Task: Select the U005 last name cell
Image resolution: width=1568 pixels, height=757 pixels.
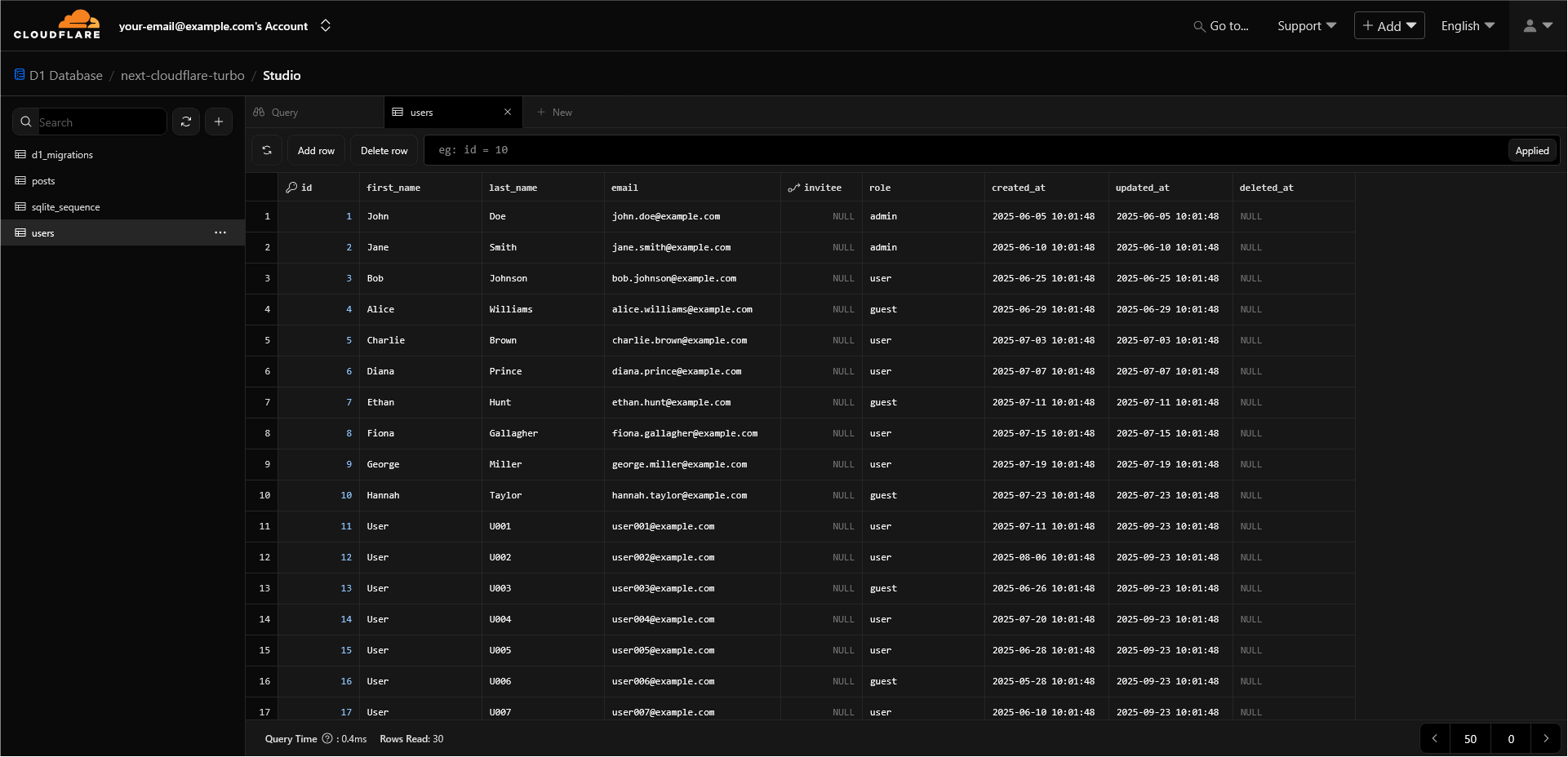Action: 543,651
